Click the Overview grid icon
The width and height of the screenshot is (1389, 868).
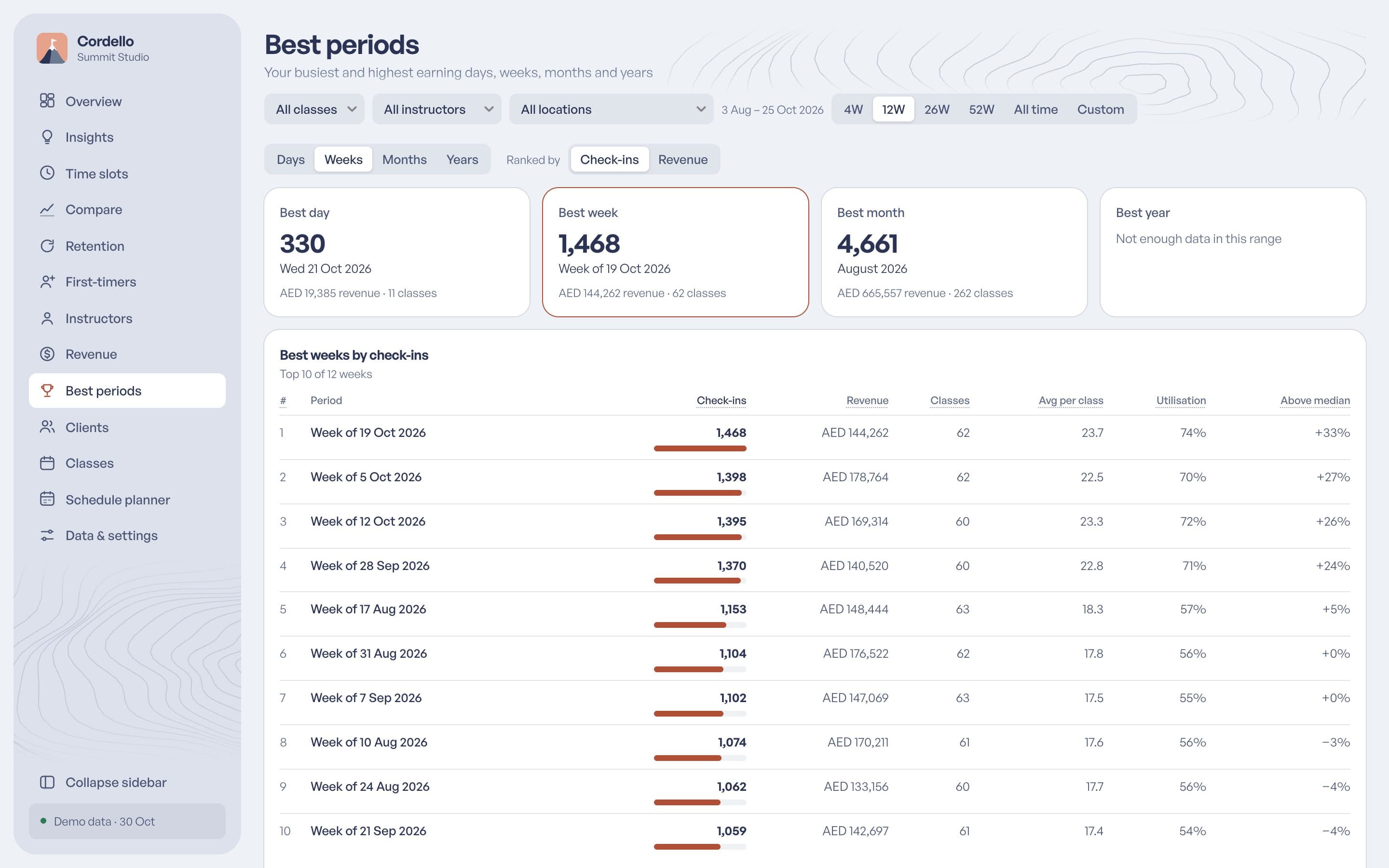pyautogui.click(x=47, y=101)
